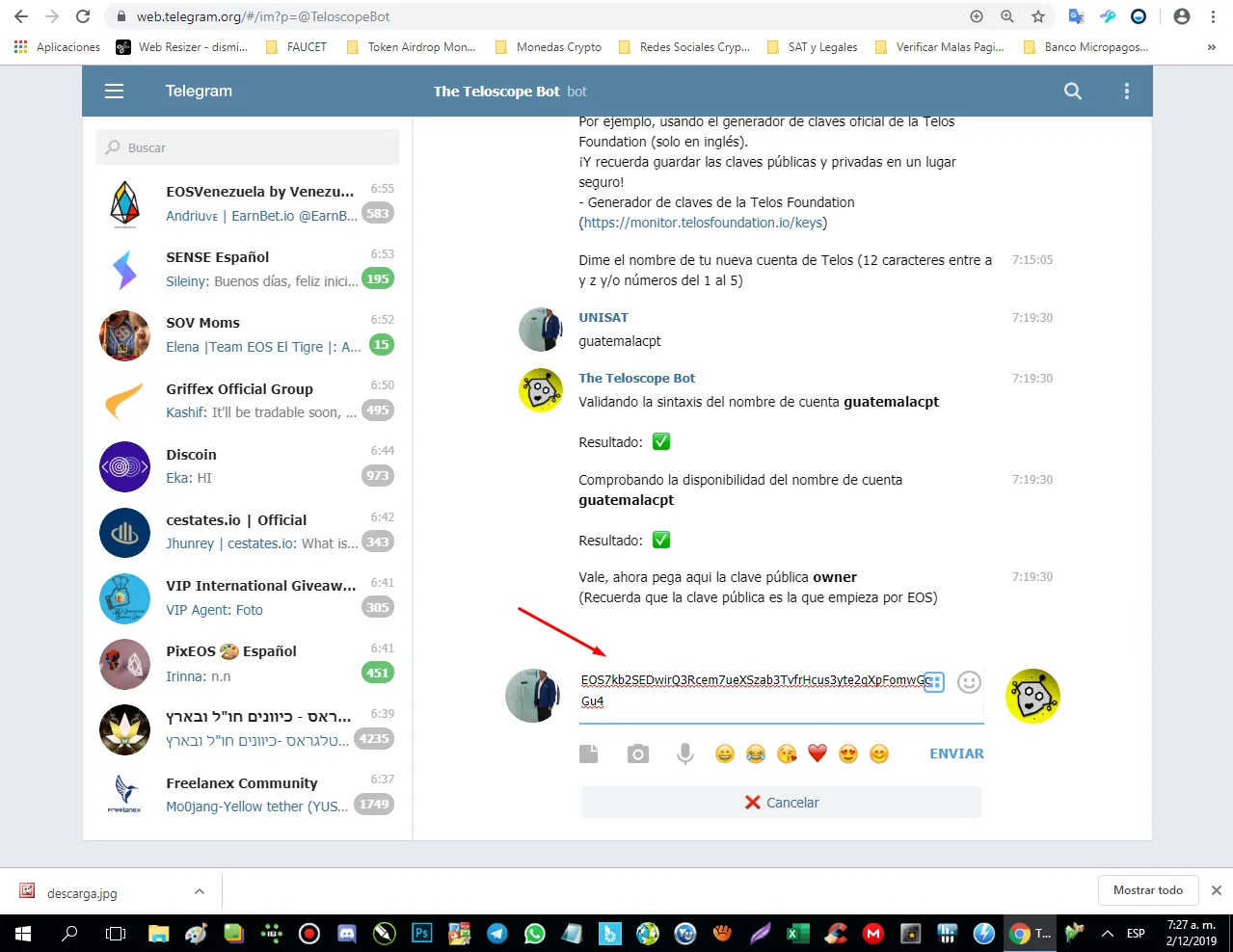
Task: Open the Web Resizer bookmark
Action: click(x=182, y=46)
